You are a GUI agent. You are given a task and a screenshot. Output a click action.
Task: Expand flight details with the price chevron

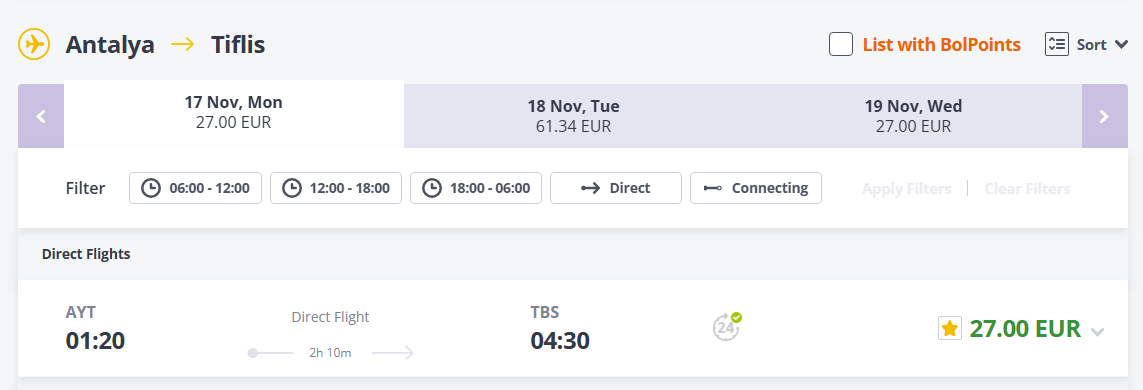1097,332
